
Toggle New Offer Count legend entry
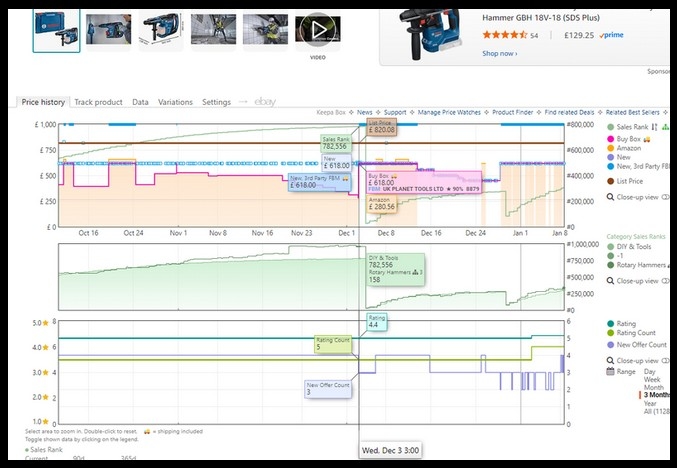[x=637, y=345]
